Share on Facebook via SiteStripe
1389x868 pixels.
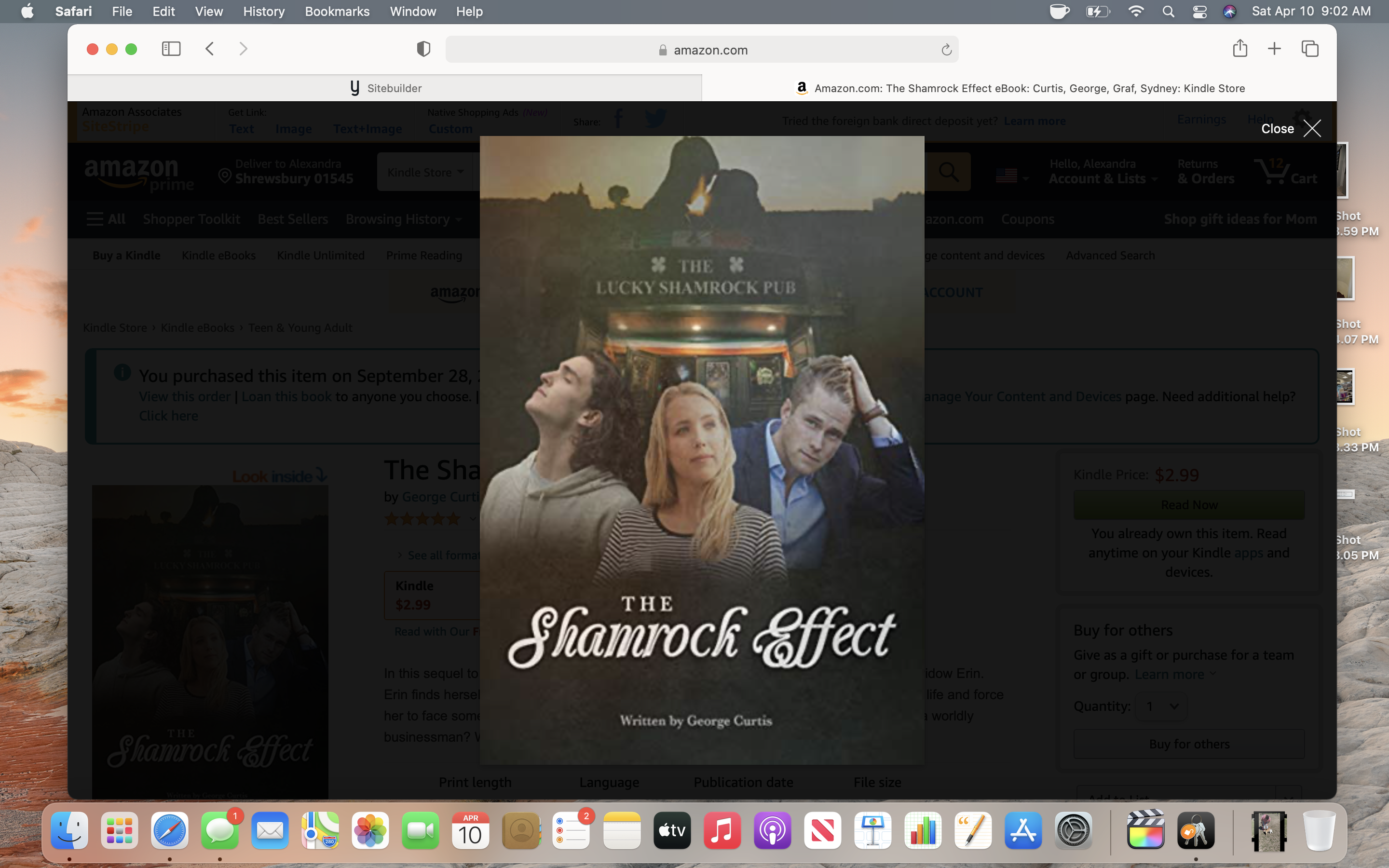pos(618,119)
